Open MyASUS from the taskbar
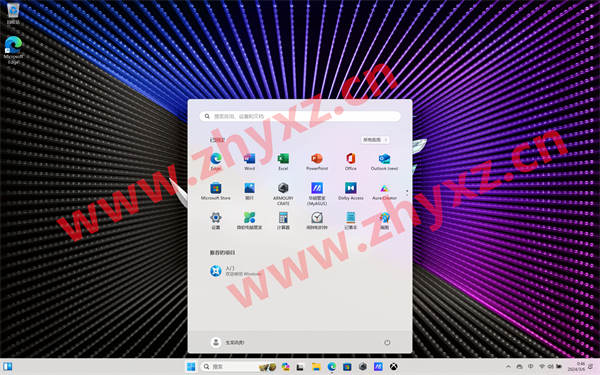 pyautogui.click(x=378, y=367)
